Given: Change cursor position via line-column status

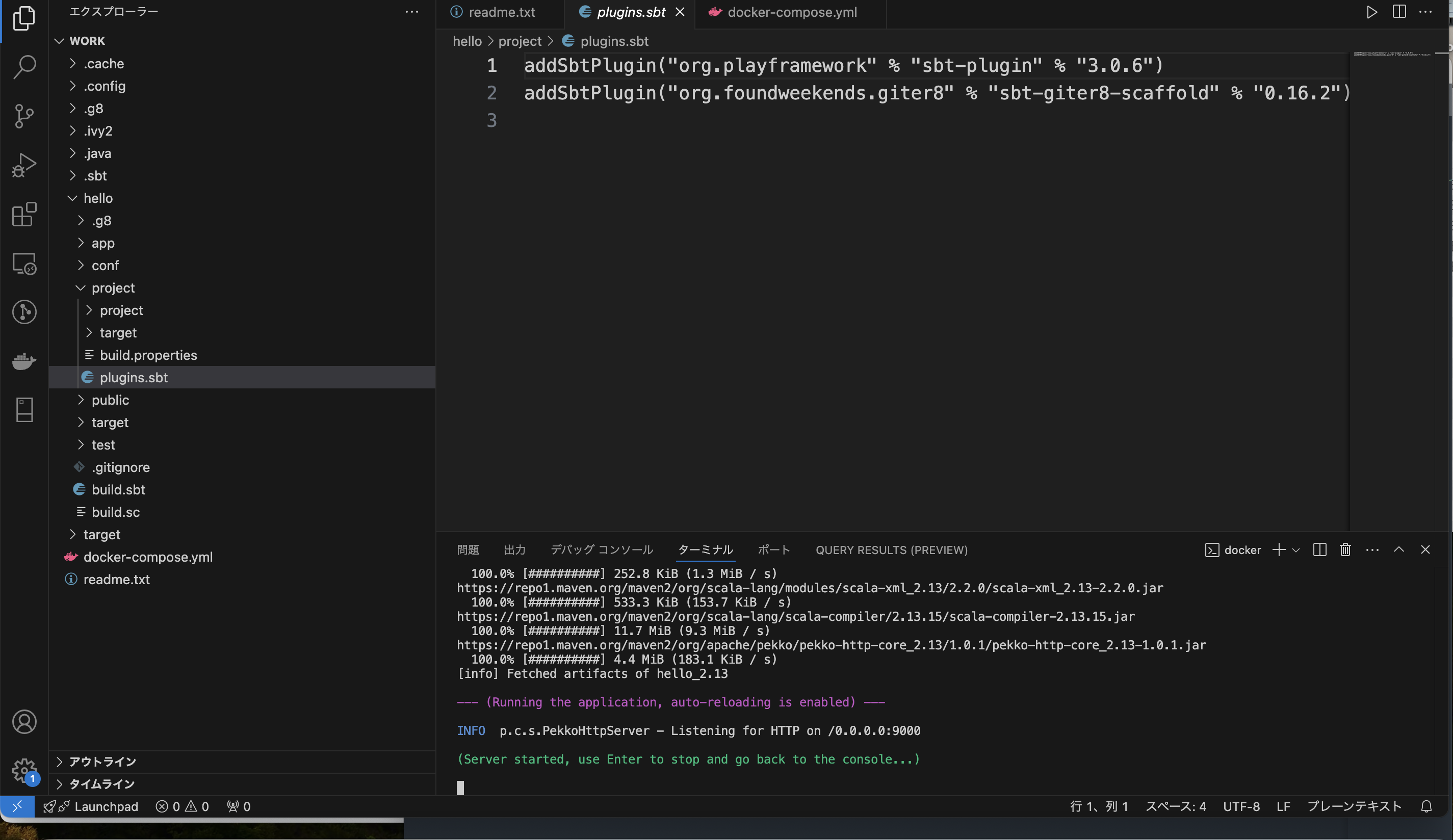Looking at the screenshot, I should click(1099, 806).
